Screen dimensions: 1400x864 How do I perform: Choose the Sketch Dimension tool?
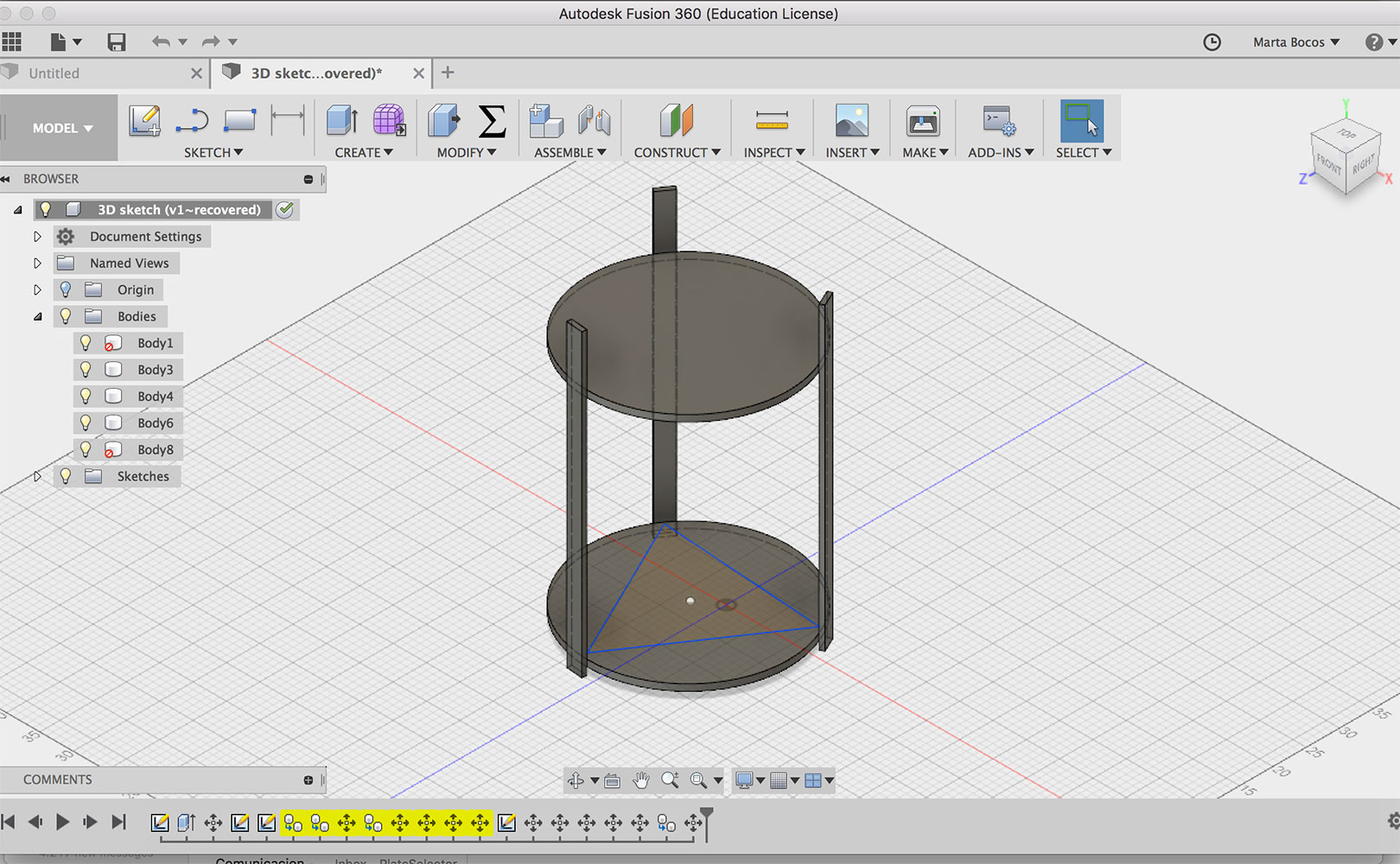288,120
